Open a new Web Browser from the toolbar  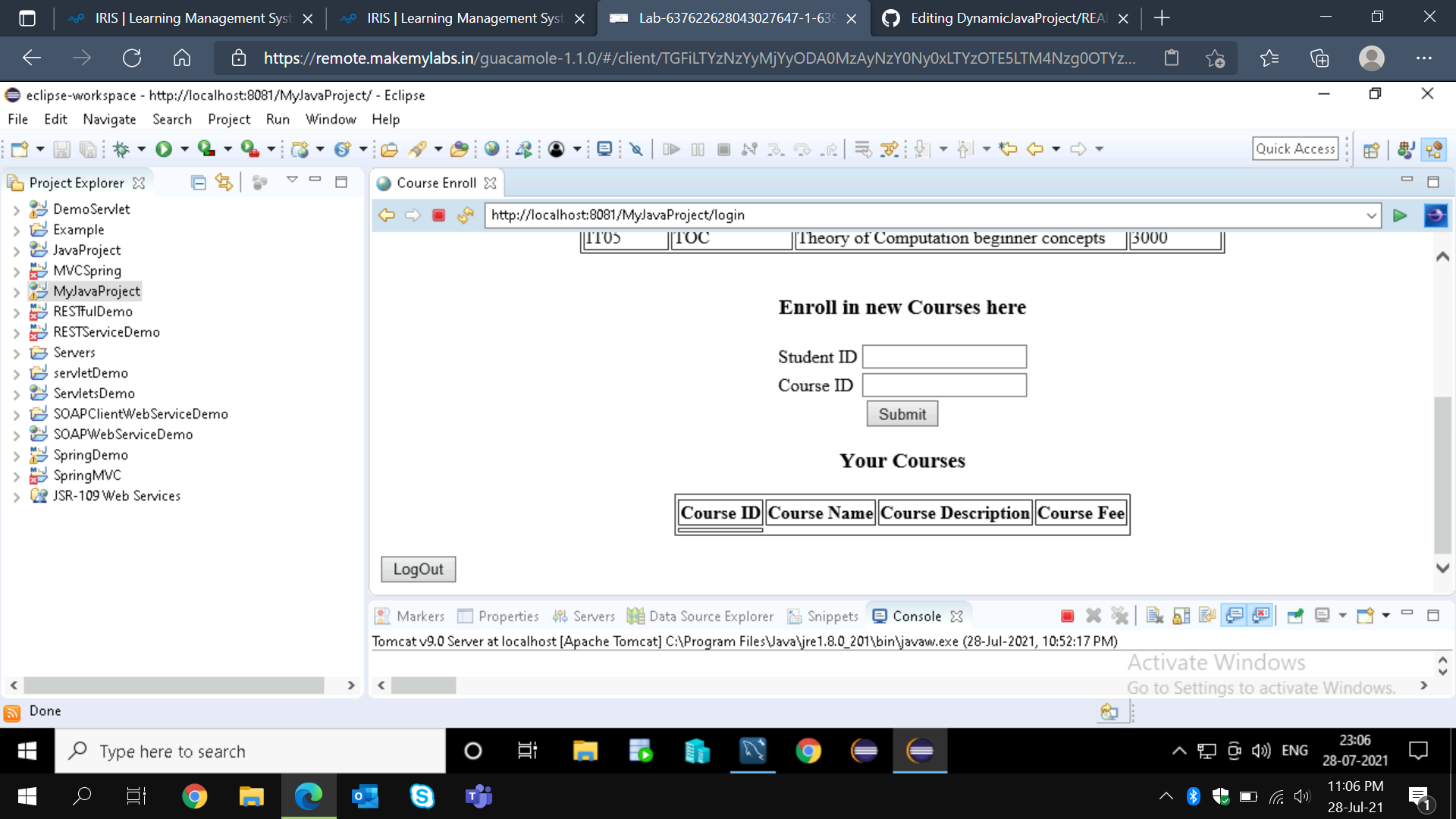tap(492, 149)
